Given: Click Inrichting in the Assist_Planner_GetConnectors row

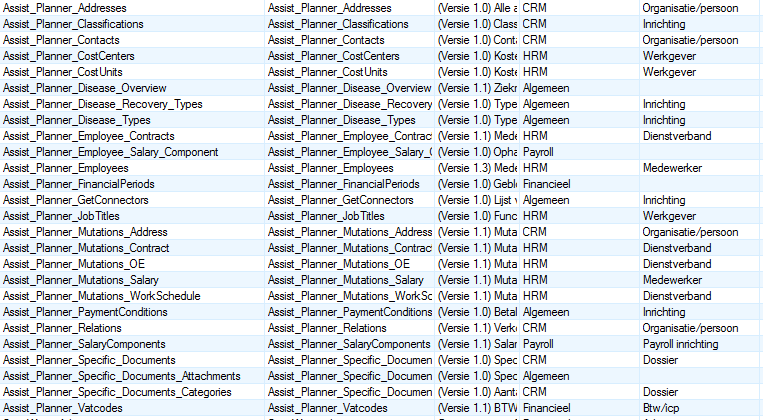Looking at the screenshot, I should click(x=664, y=201).
